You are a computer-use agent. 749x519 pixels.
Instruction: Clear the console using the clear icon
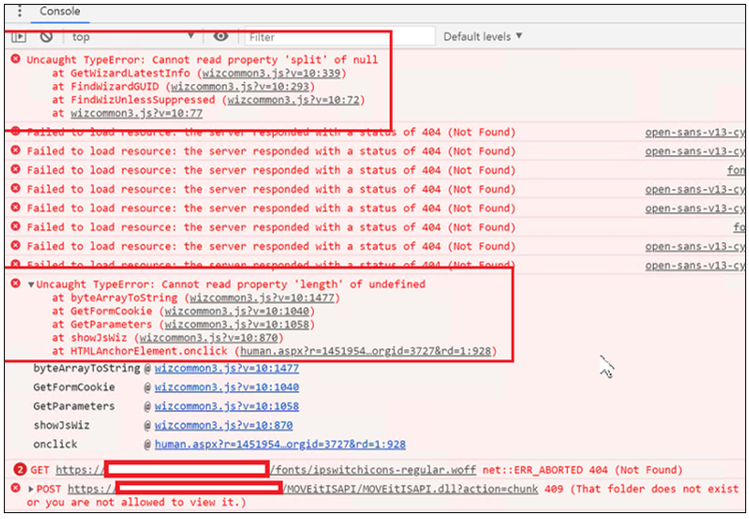[x=45, y=37]
